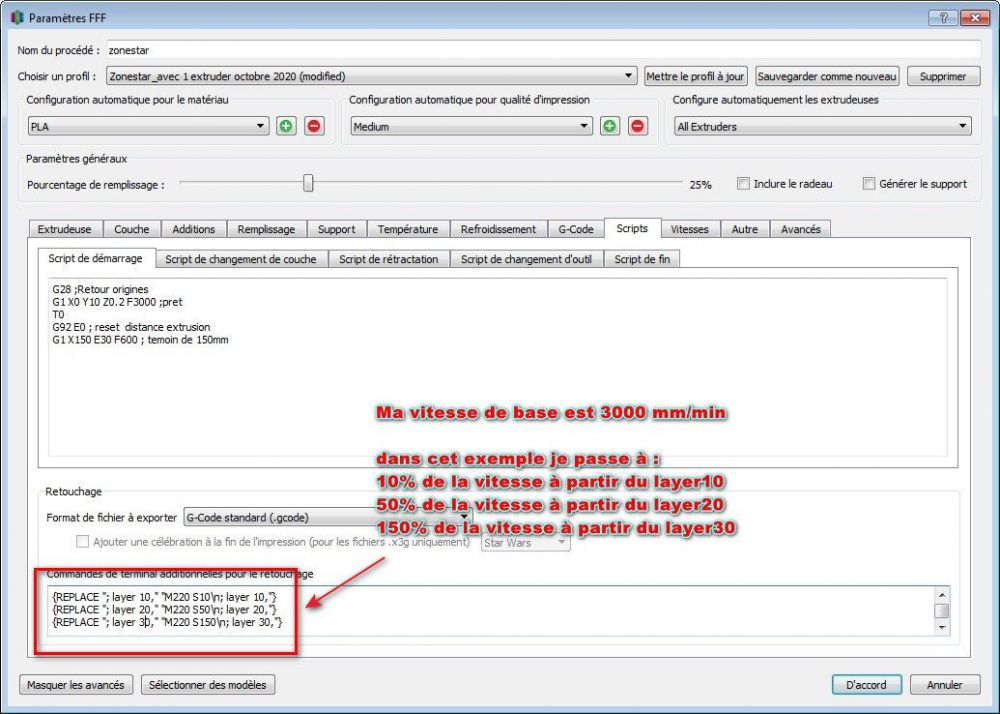Viewport: 1000px width, 714px height.
Task: Switch to the Température tab
Action: (x=408, y=229)
